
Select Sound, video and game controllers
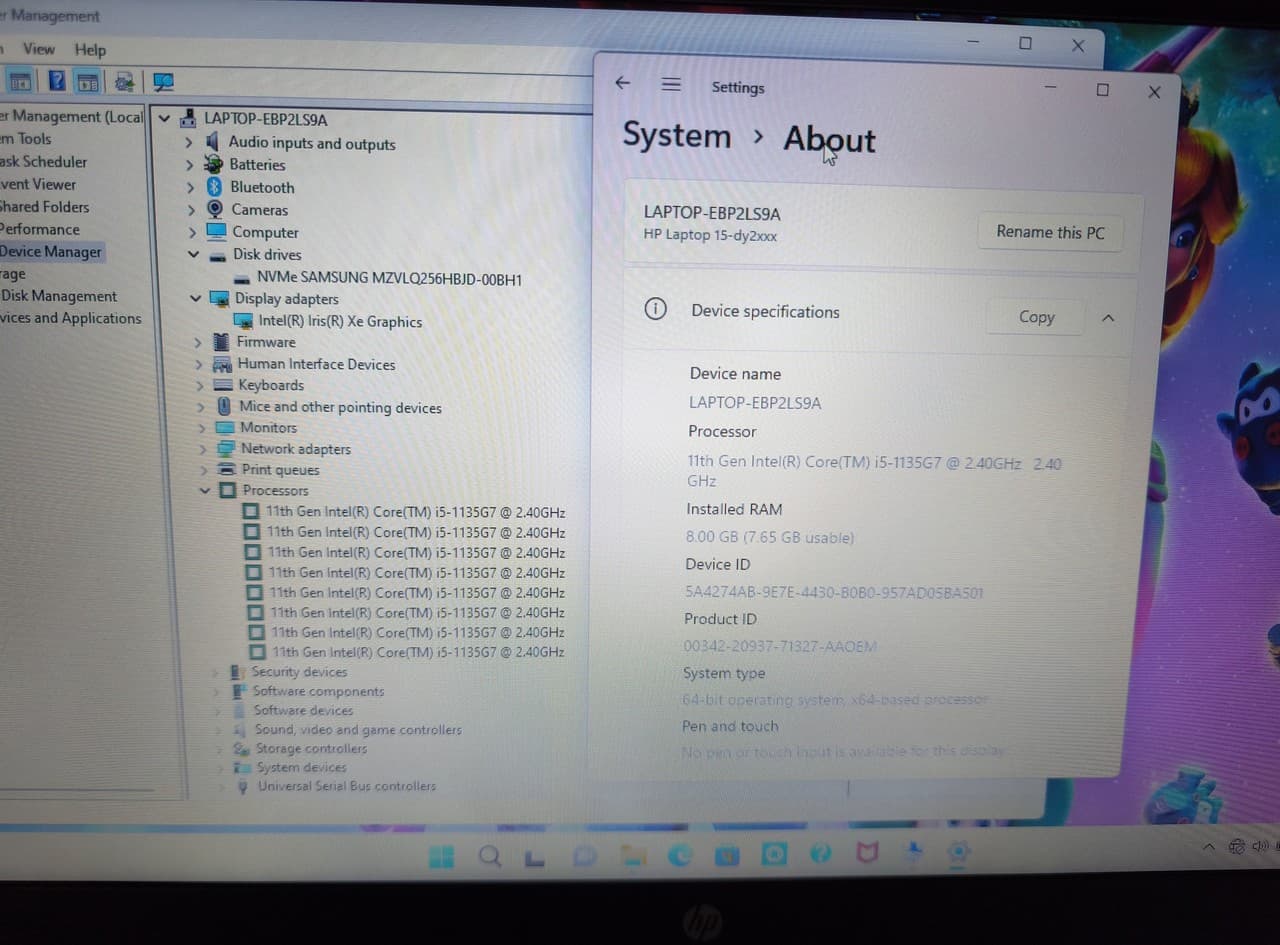[x=358, y=730]
